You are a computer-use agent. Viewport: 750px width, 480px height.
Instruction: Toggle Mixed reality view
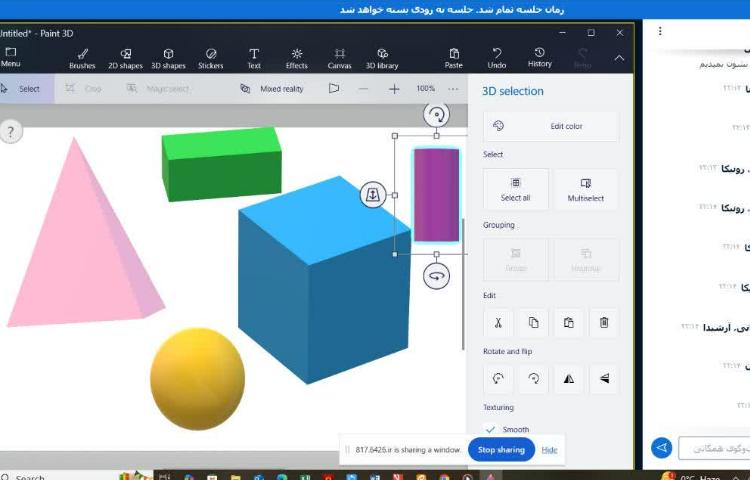tap(271, 89)
